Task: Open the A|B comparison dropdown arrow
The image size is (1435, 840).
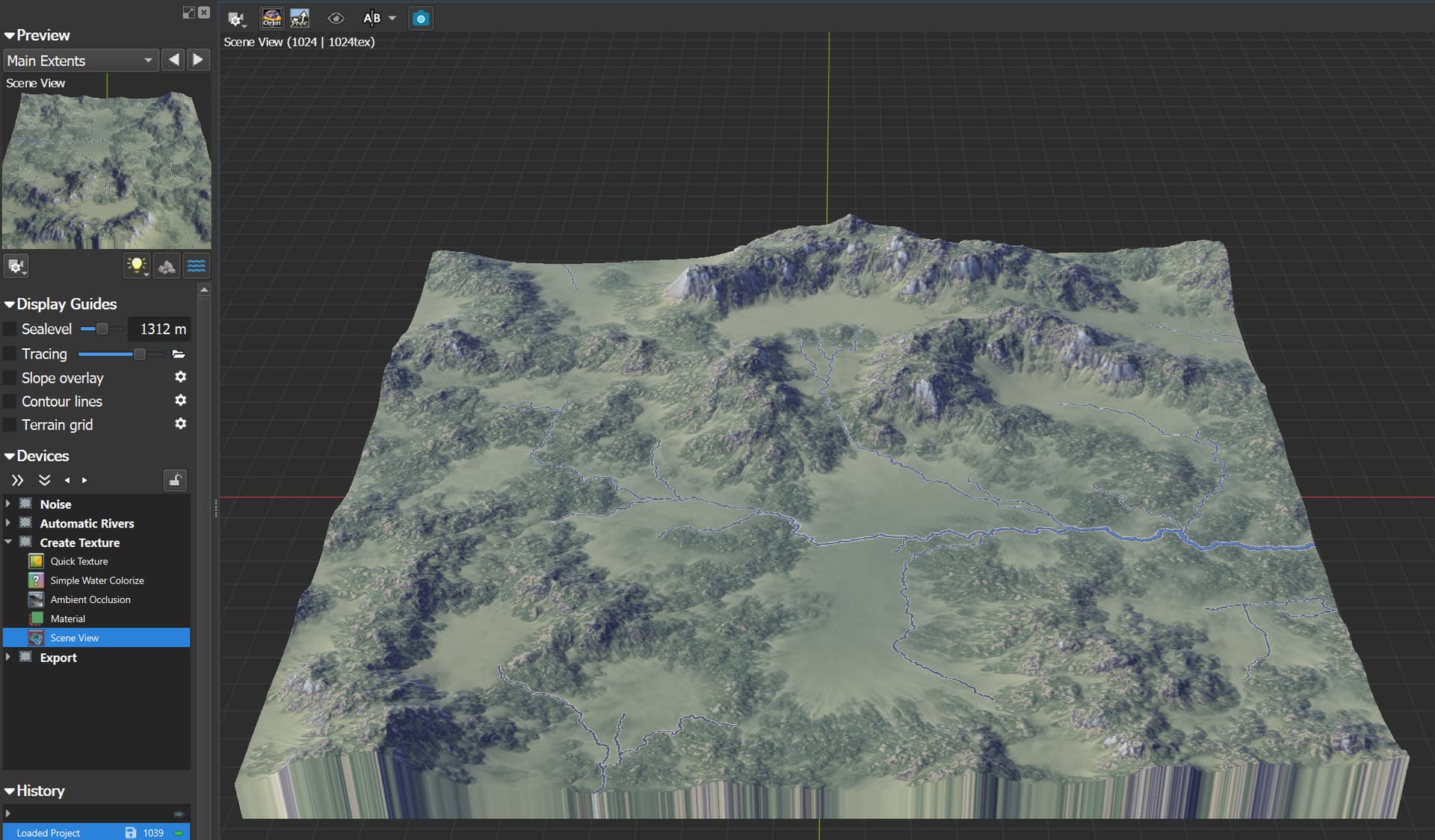Action: coord(392,18)
